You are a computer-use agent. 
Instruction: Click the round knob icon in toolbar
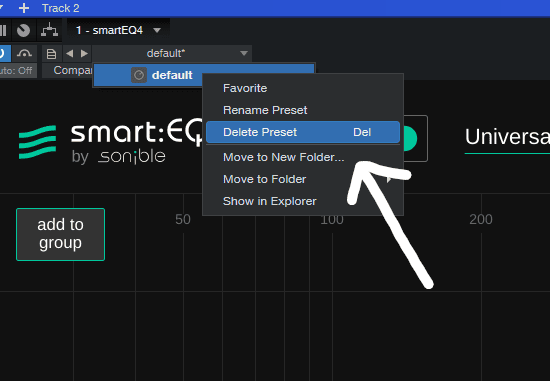point(24,30)
